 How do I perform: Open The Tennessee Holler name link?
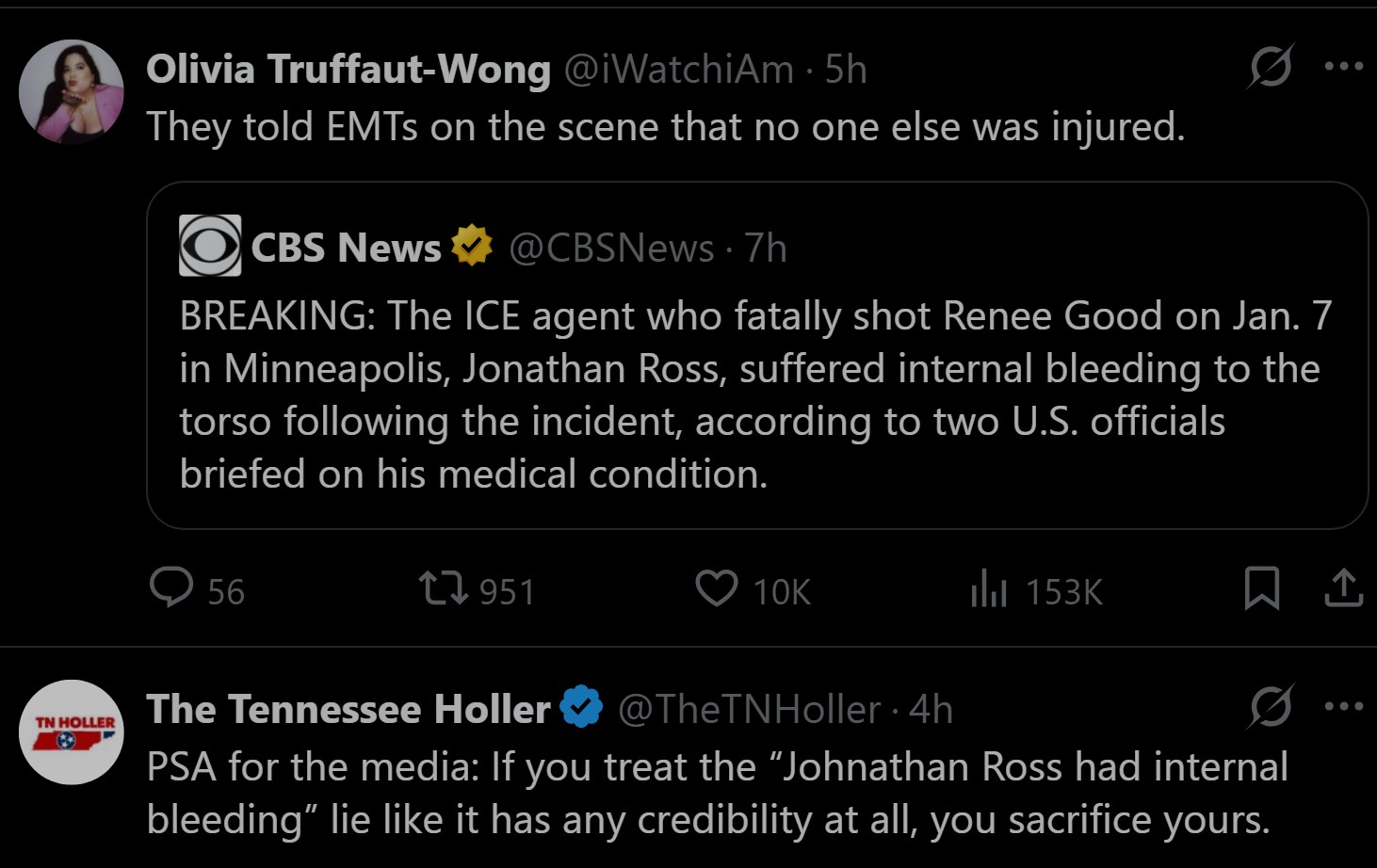pyautogui.click(x=348, y=710)
